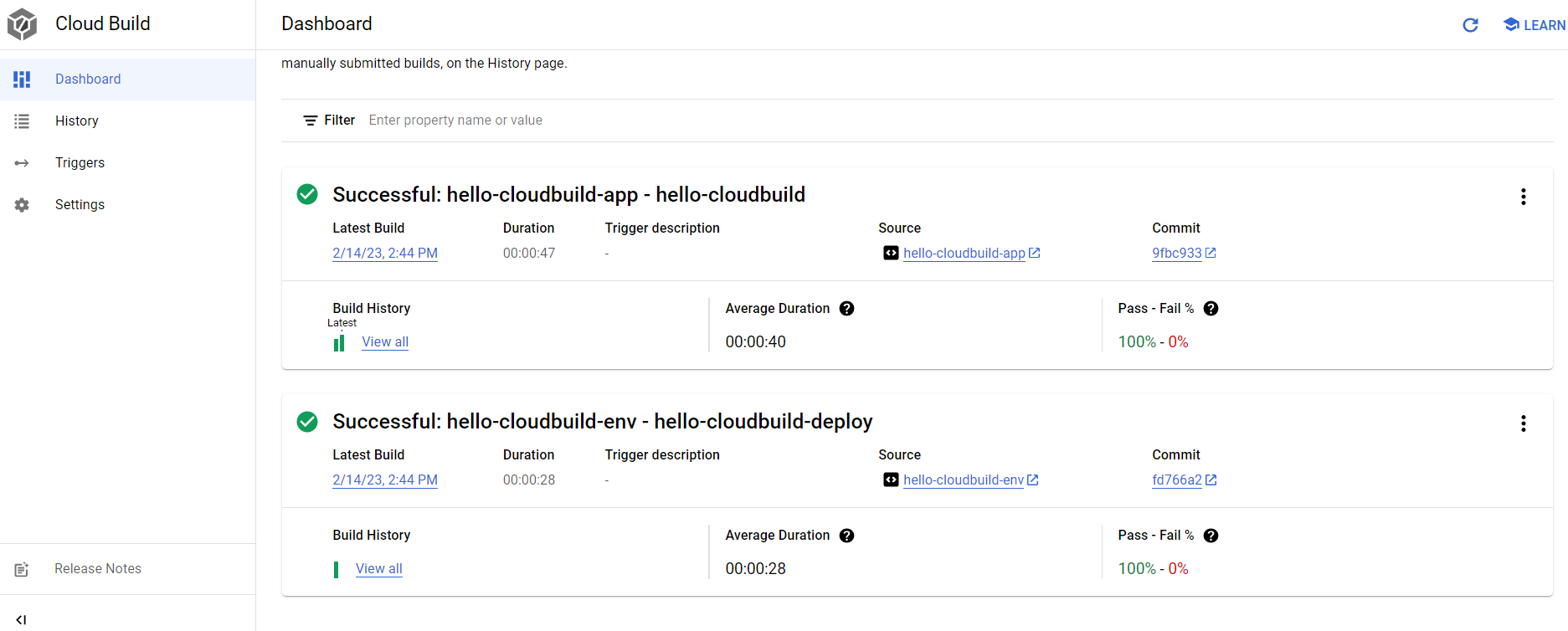
Task: Click the external link icon after commit 9fbc933
Action: tap(1211, 253)
